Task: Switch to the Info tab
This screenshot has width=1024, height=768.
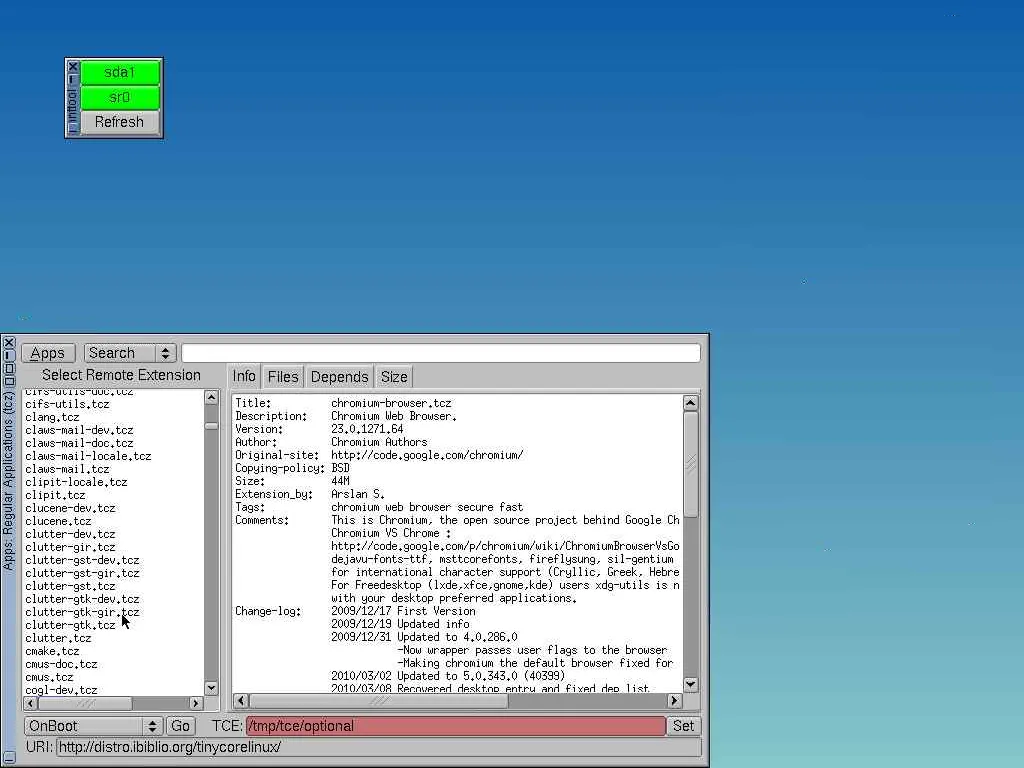Action: pos(244,377)
